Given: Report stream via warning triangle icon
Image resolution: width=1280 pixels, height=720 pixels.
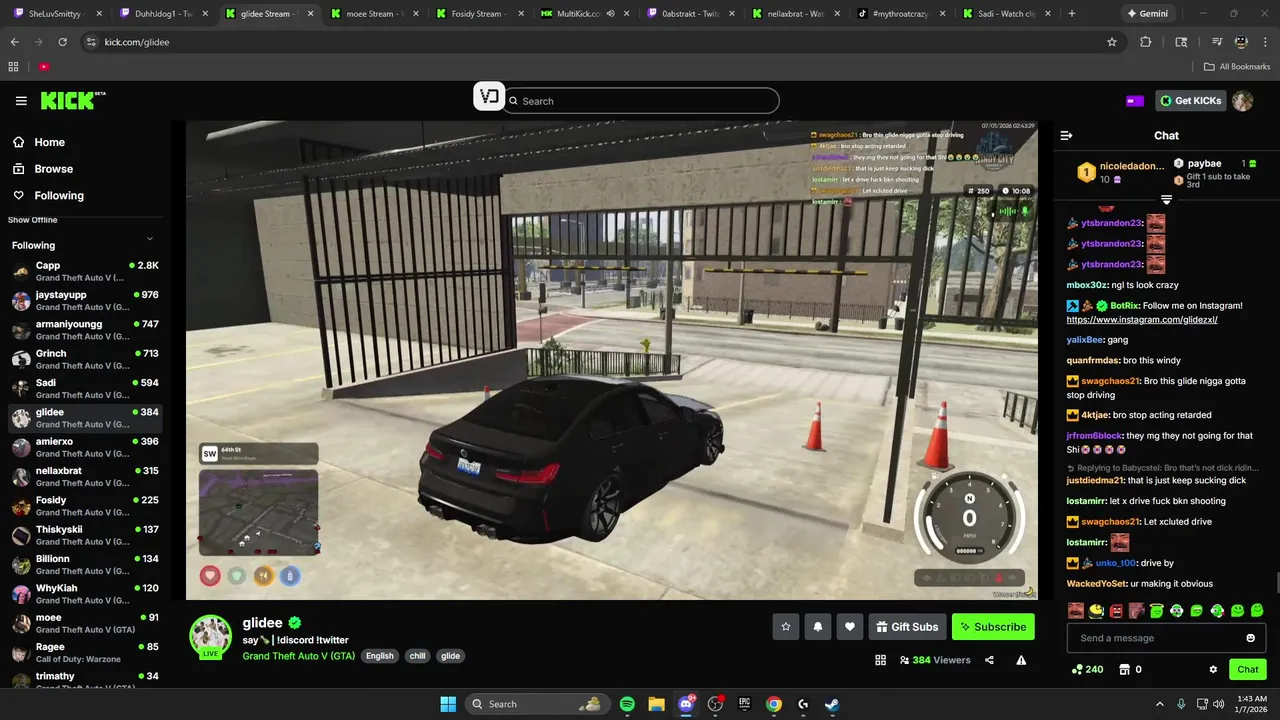Looking at the screenshot, I should pyautogui.click(x=1021, y=660).
